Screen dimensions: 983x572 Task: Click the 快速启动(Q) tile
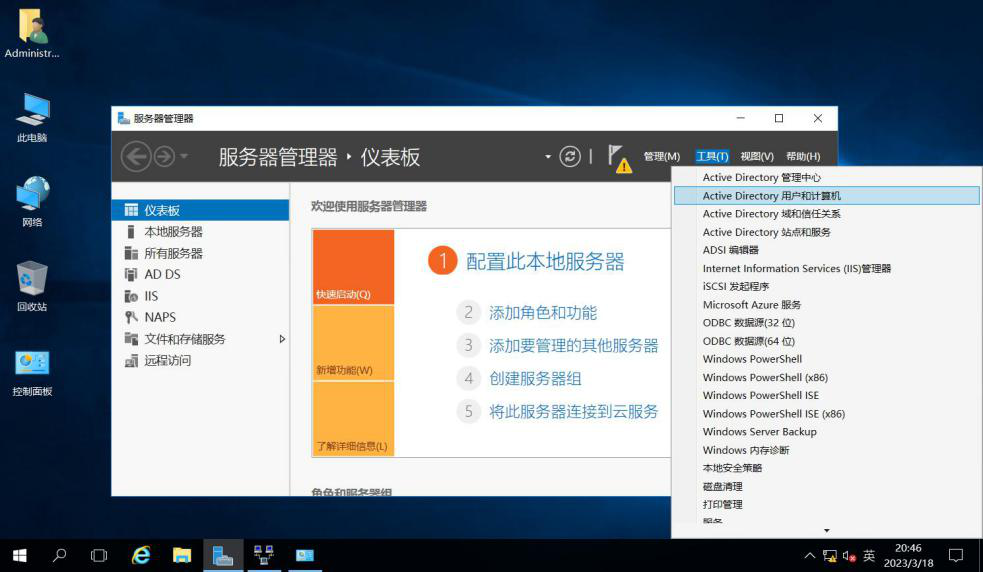coord(354,267)
